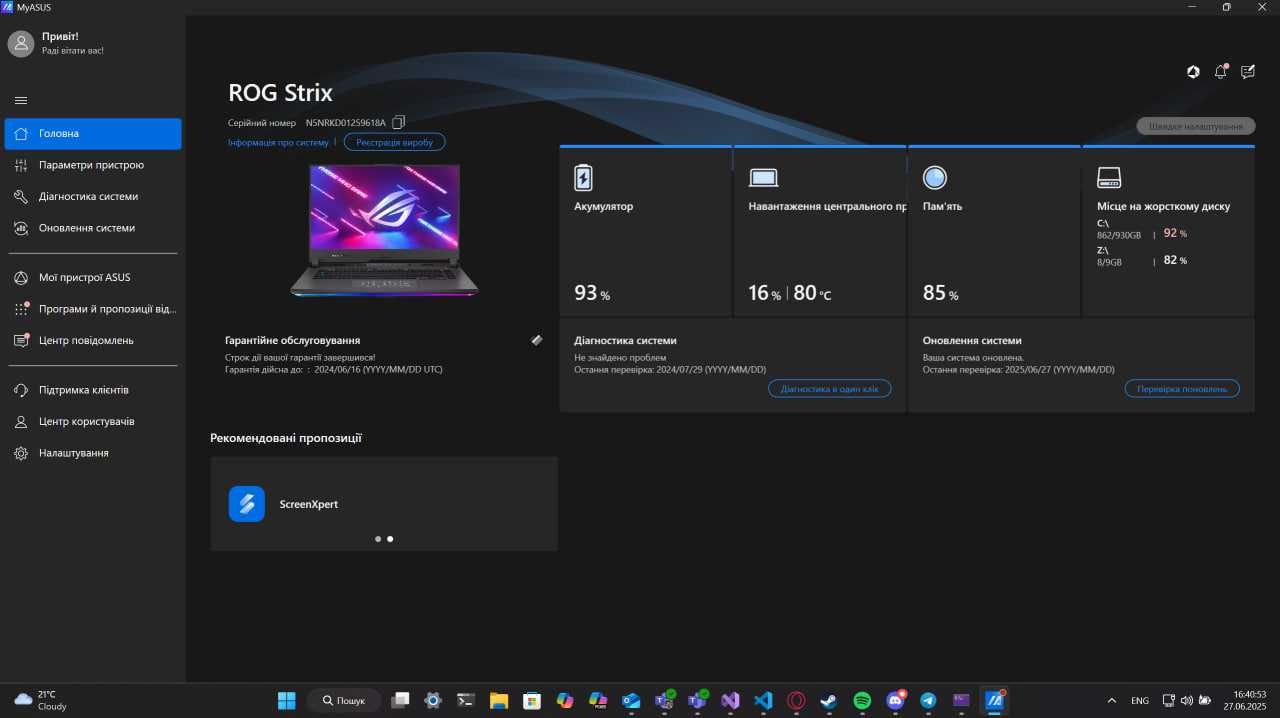The width and height of the screenshot is (1280, 718).
Task: Click the Гарантійне обслуговування heading
Action: pos(293,341)
